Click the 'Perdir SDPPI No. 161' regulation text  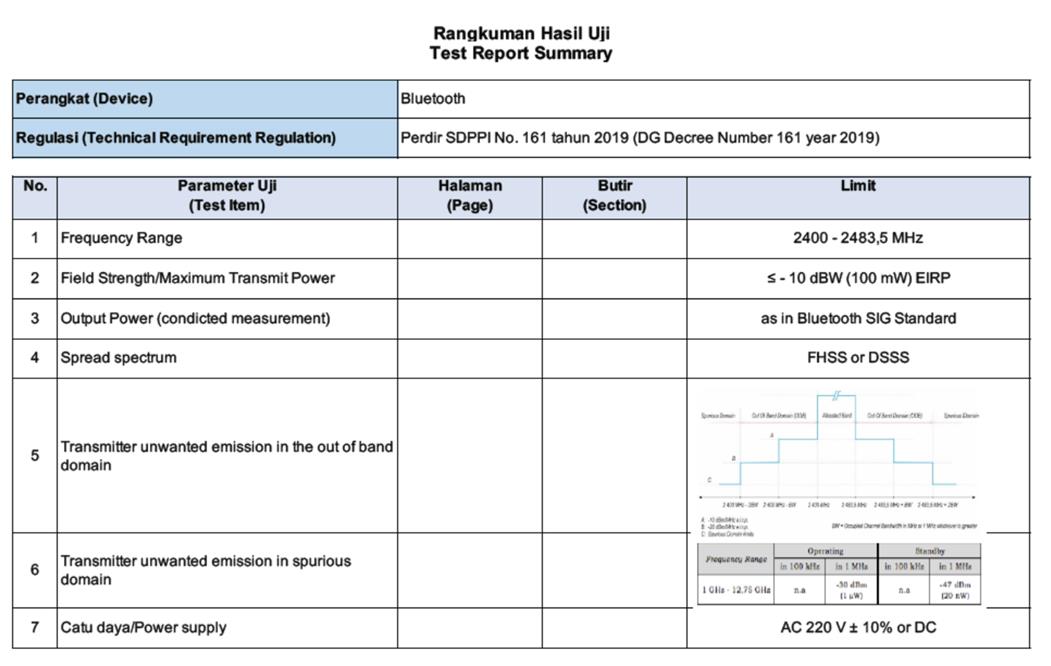640,138
